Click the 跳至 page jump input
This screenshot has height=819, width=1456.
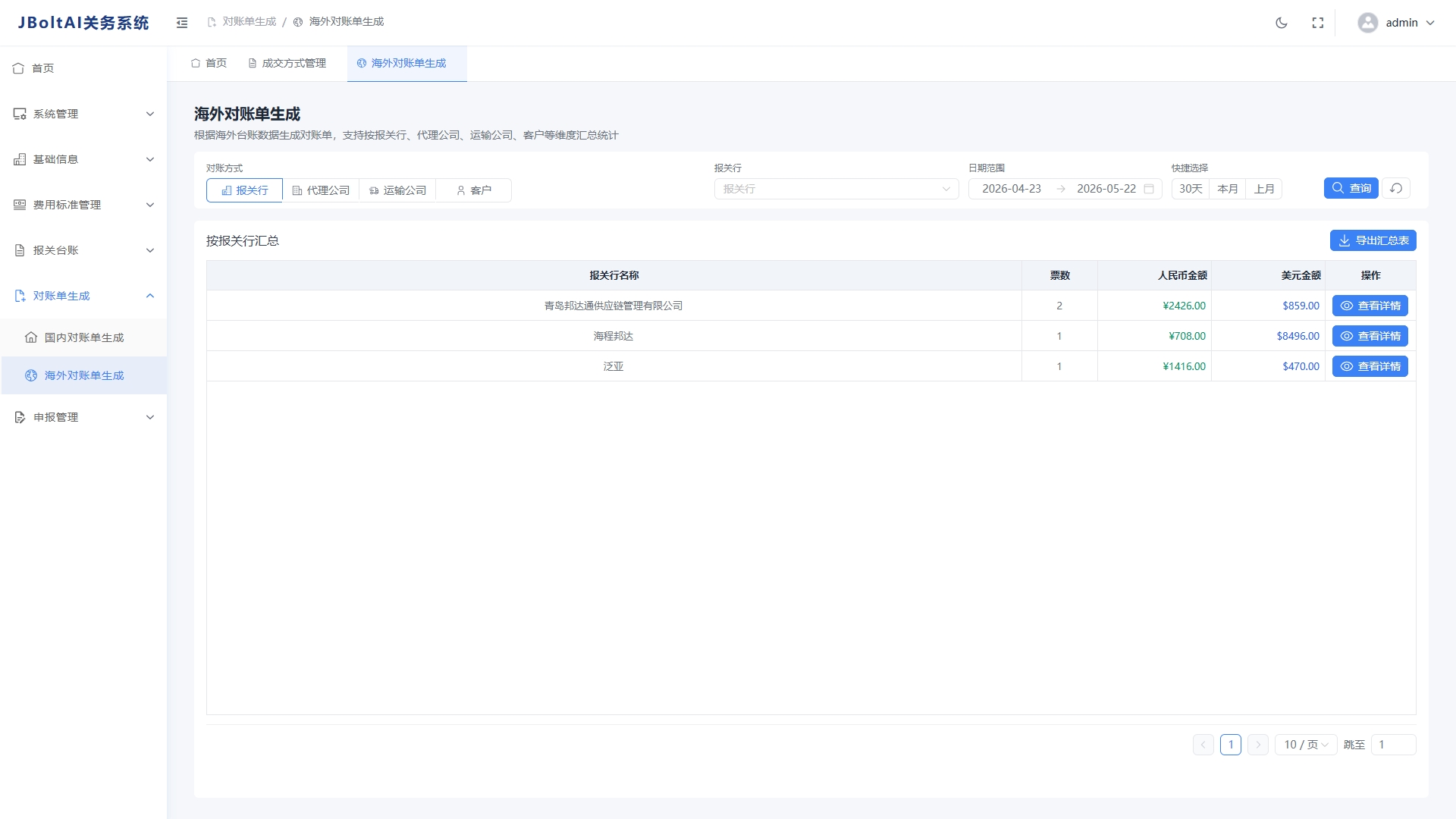point(1394,745)
